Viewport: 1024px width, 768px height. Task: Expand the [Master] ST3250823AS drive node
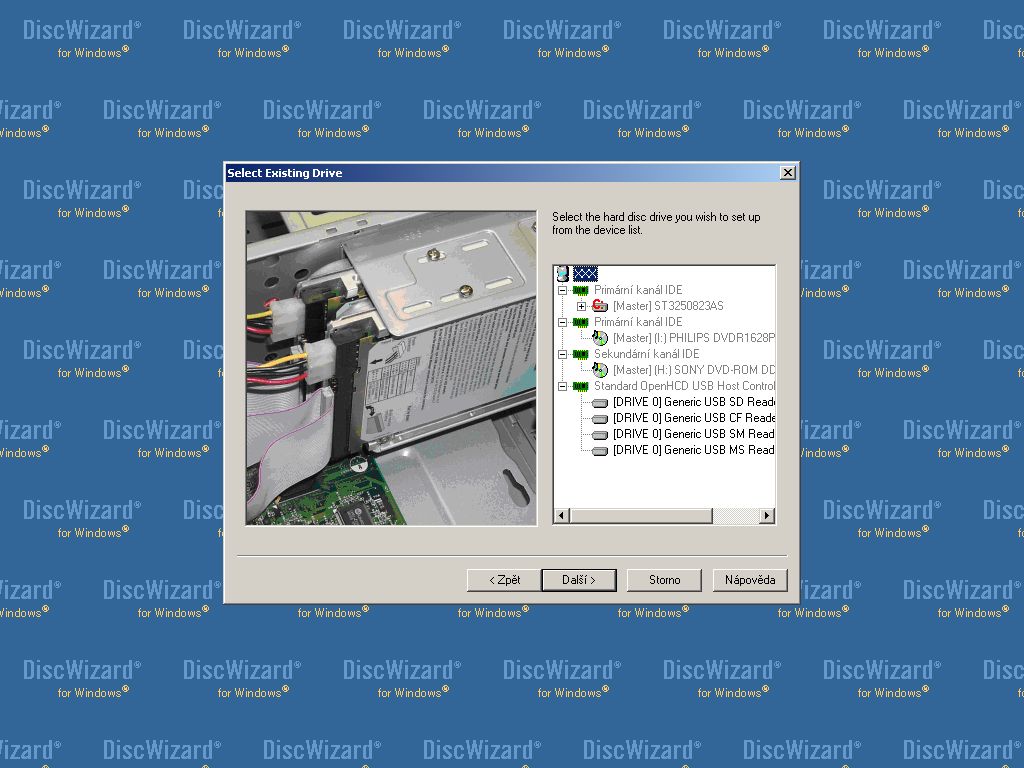[x=581, y=306]
